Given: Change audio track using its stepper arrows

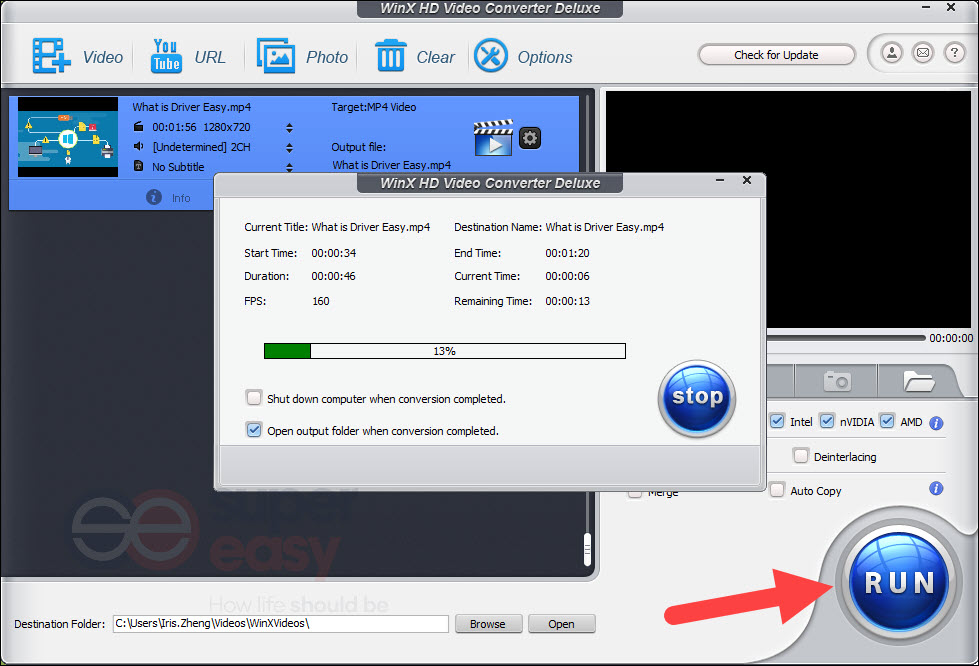Looking at the screenshot, I should point(289,147).
